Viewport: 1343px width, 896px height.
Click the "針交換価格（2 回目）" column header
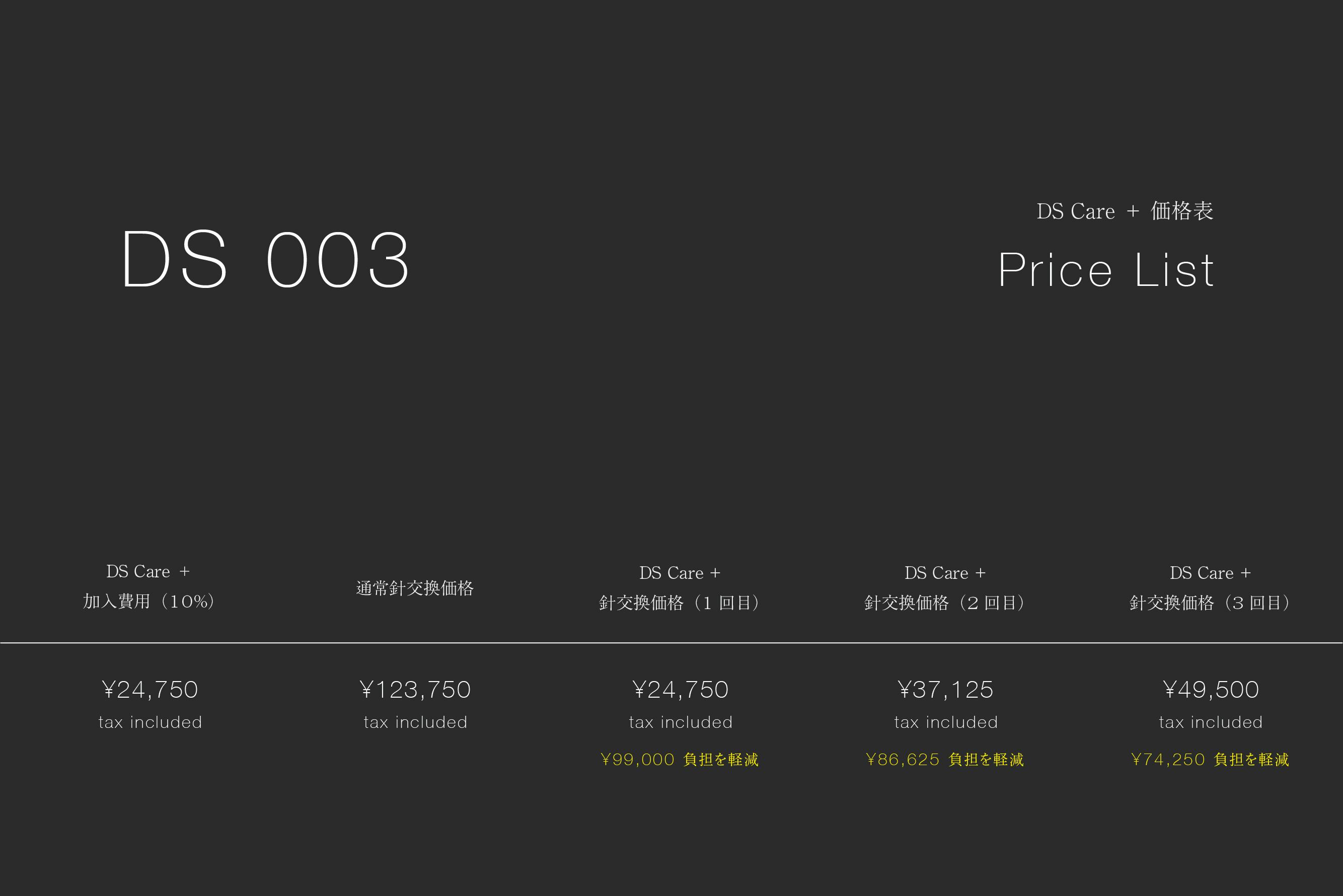(945, 603)
